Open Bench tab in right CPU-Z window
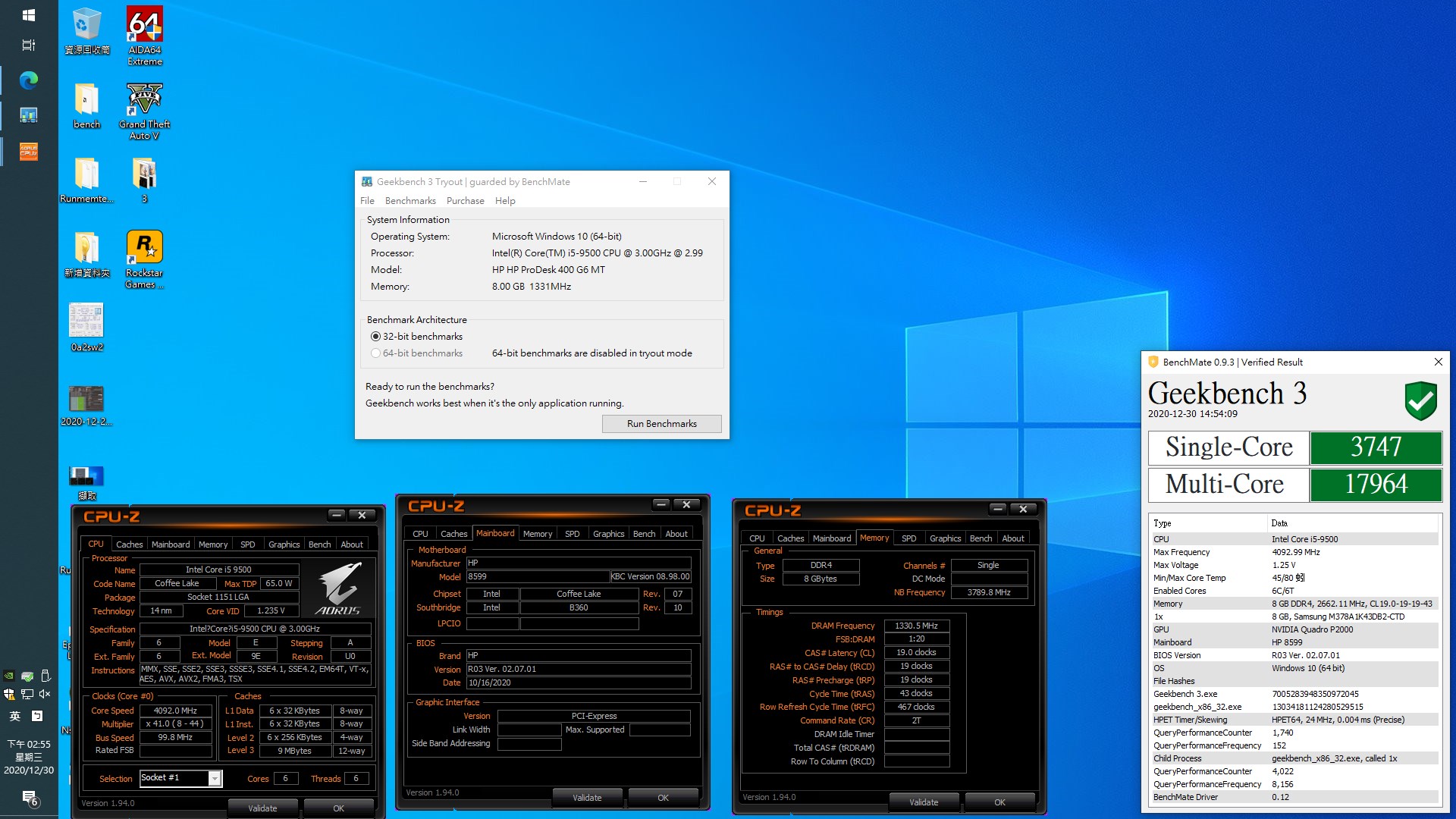 click(981, 538)
